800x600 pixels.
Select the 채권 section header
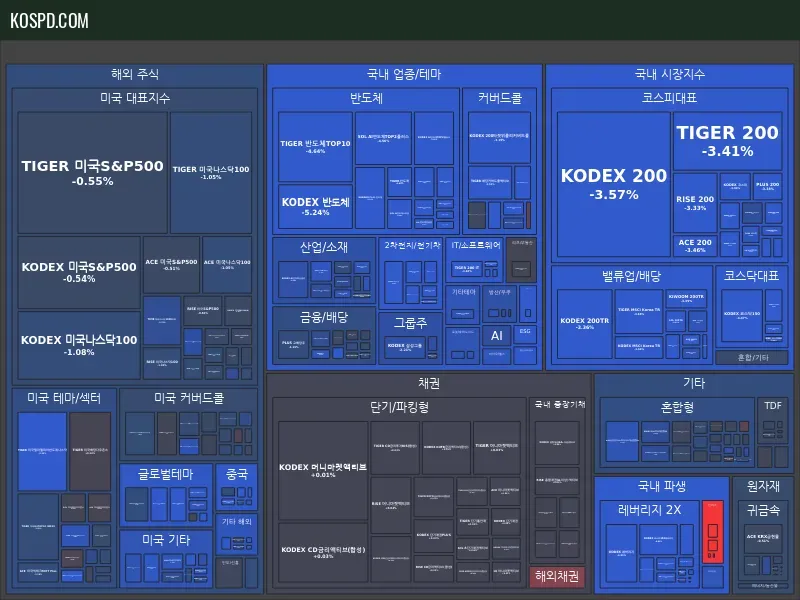point(429,383)
